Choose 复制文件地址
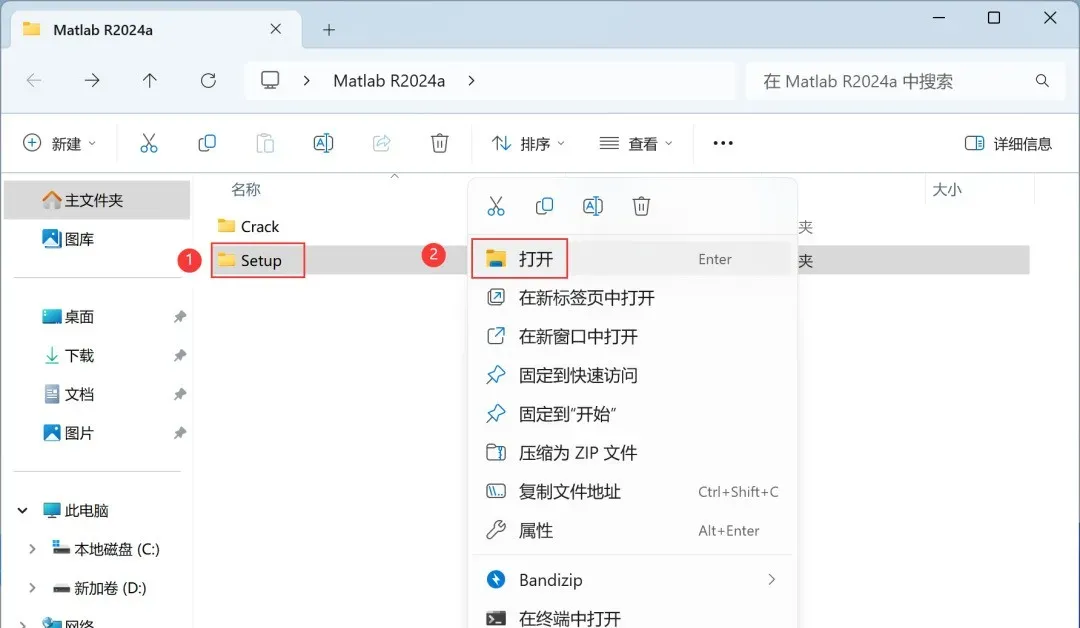This screenshot has height=628, width=1080. [x=632, y=492]
